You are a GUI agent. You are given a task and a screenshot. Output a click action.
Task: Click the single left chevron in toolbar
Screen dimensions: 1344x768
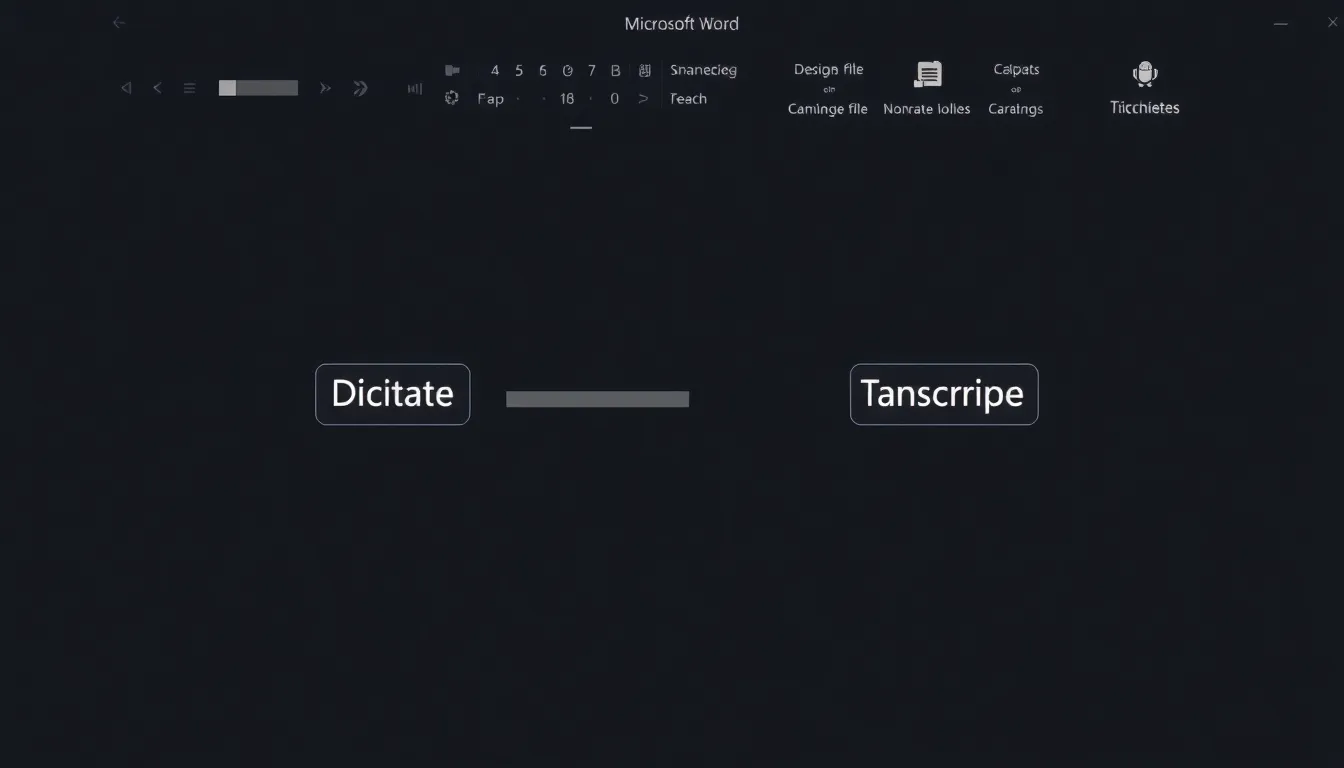tap(157, 88)
